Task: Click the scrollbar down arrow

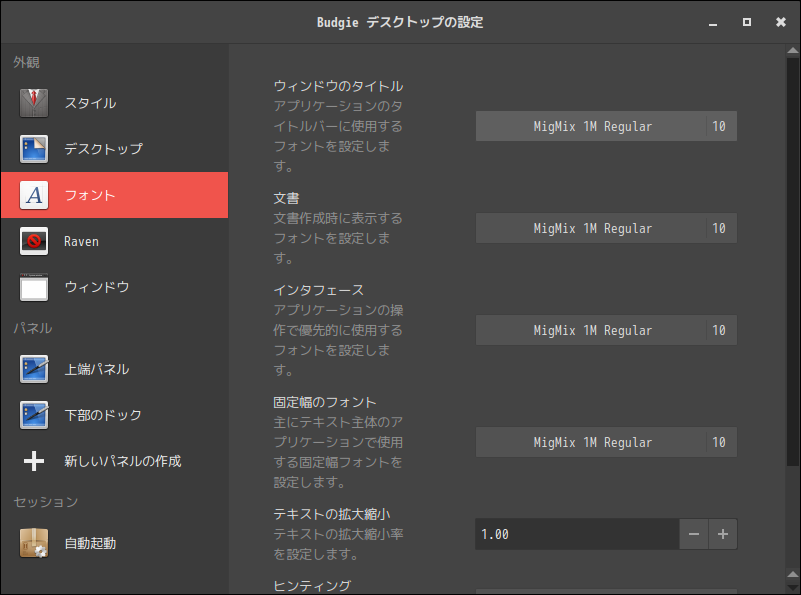Action: tap(793, 574)
